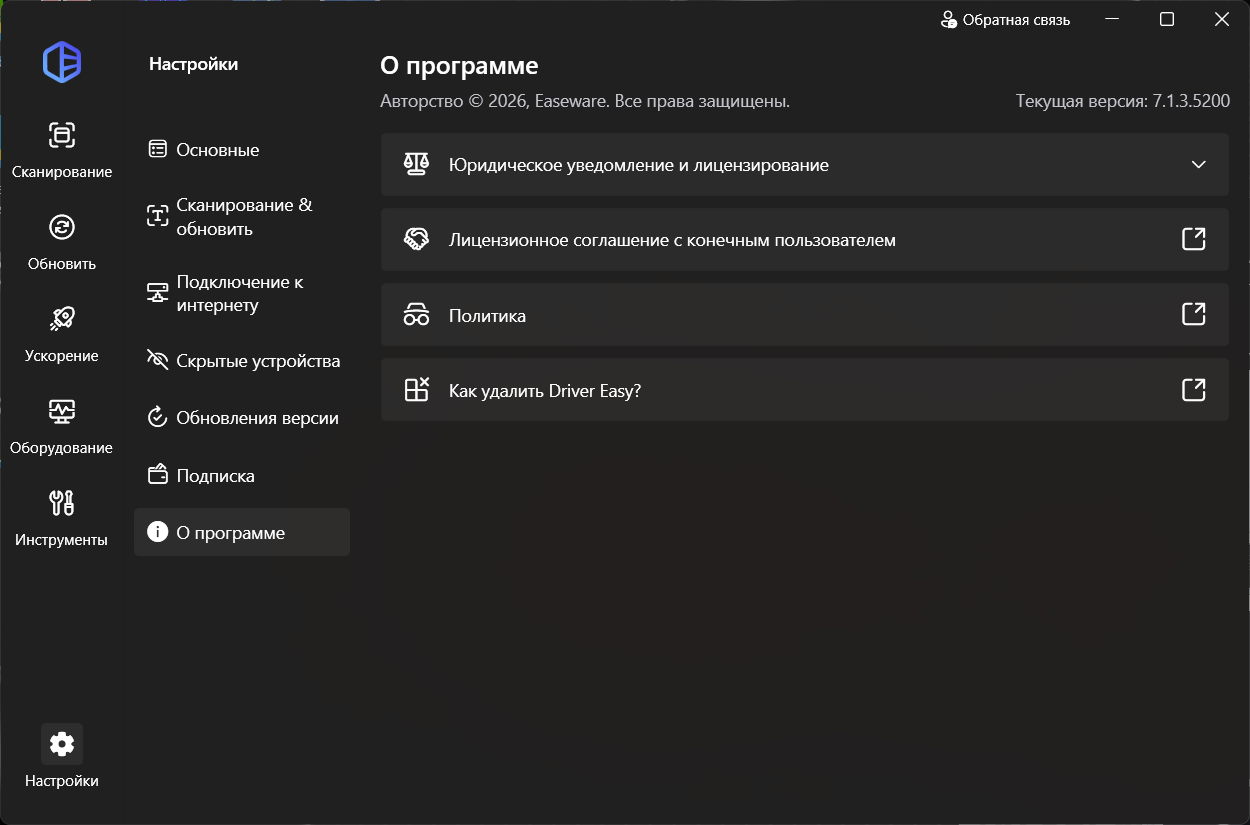
Task: Expand Юридическое уведомление chevron arrow
Action: 1199,164
